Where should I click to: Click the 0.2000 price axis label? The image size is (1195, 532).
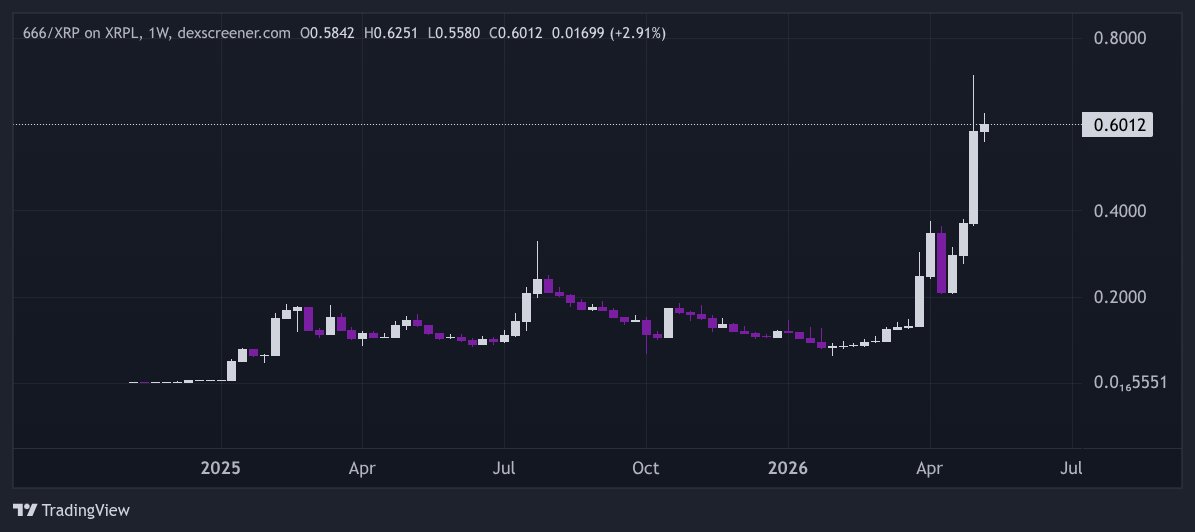[x=1119, y=296]
